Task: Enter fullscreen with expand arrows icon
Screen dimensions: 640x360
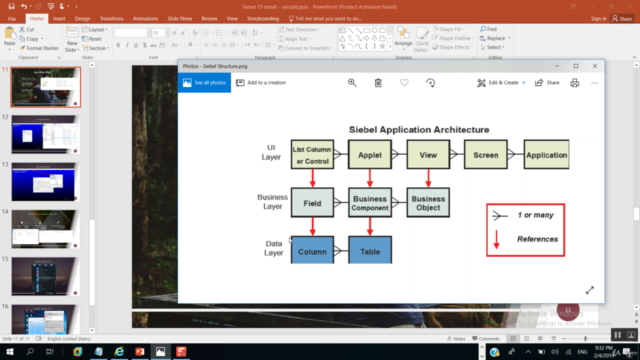Action: [x=590, y=290]
